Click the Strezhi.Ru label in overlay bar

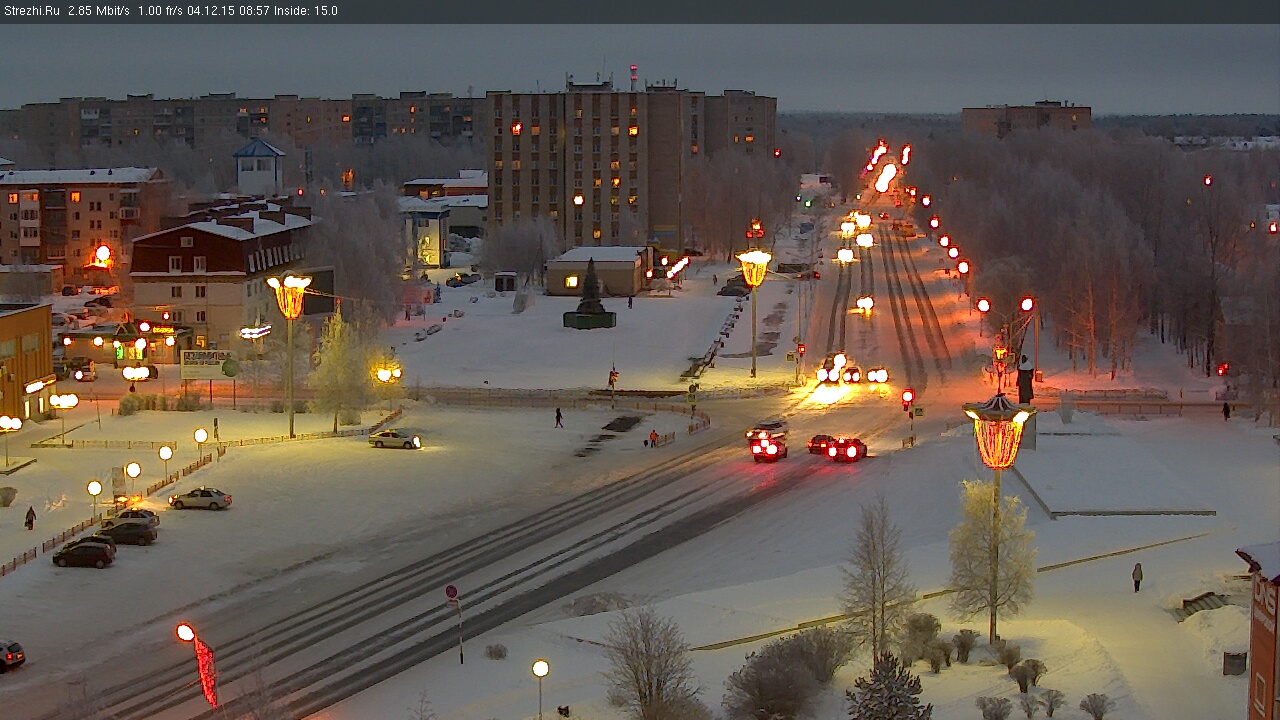[32, 11]
